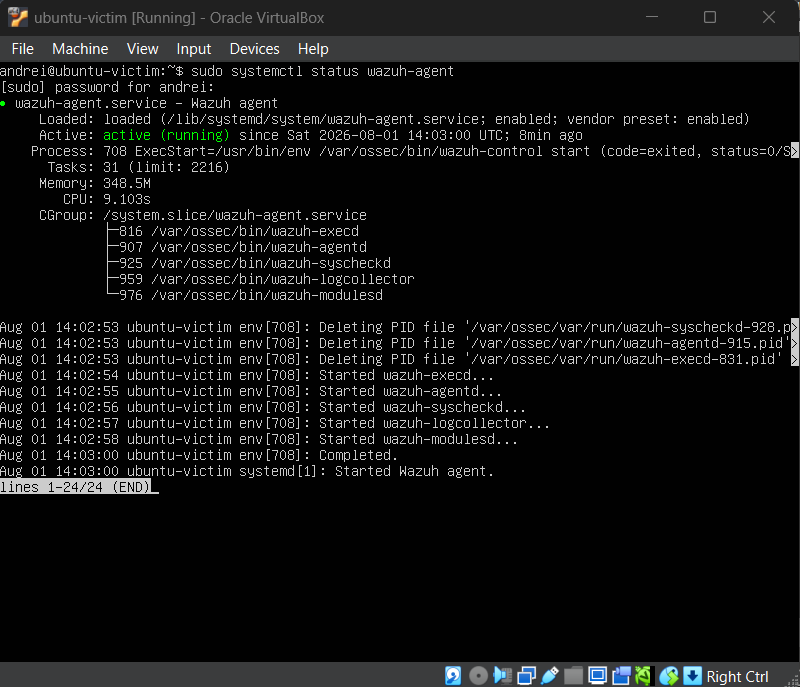Open the Devices menu
The width and height of the screenshot is (800, 687).
click(x=255, y=49)
